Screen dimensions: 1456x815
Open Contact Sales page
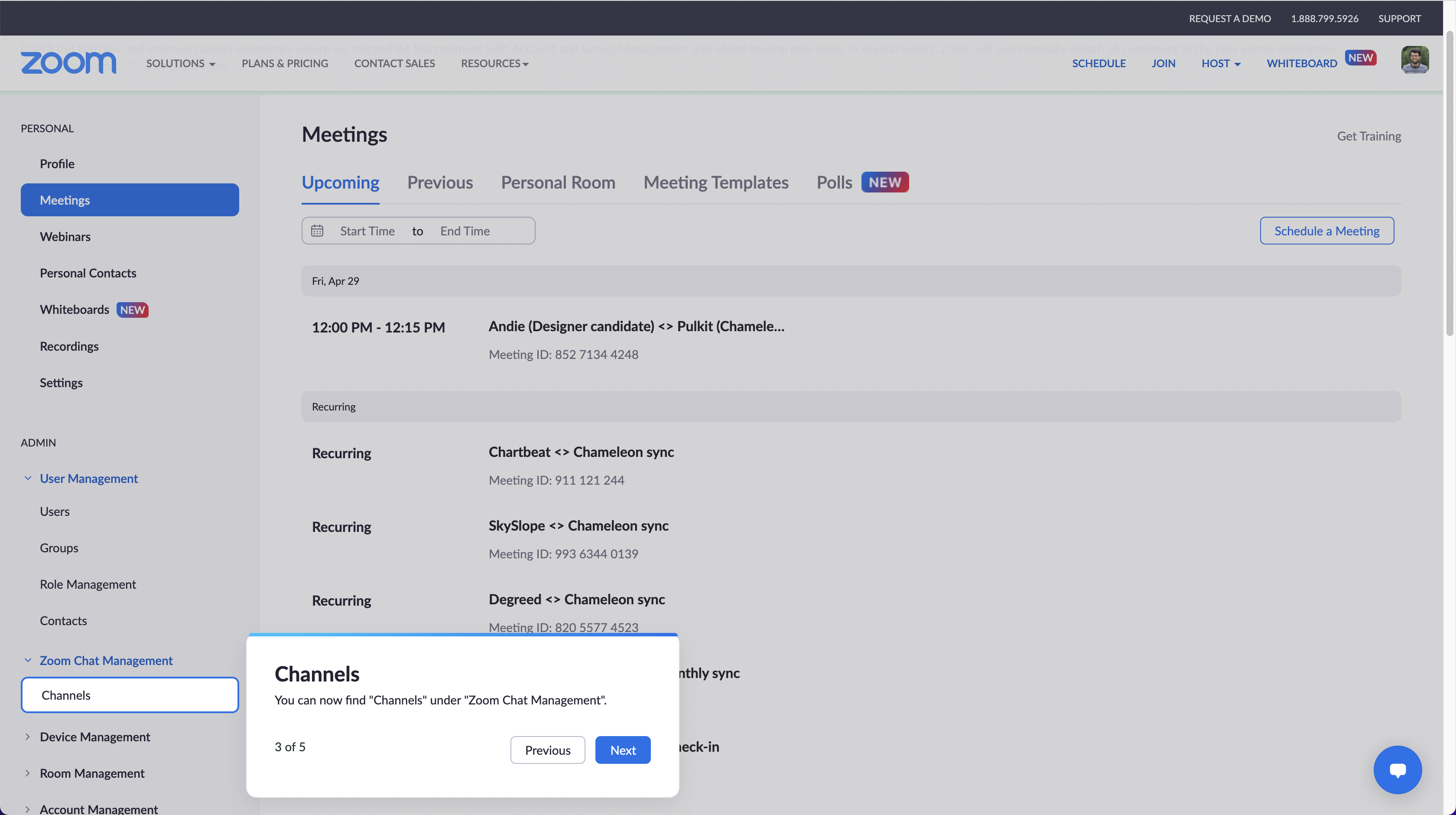point(394,63)
